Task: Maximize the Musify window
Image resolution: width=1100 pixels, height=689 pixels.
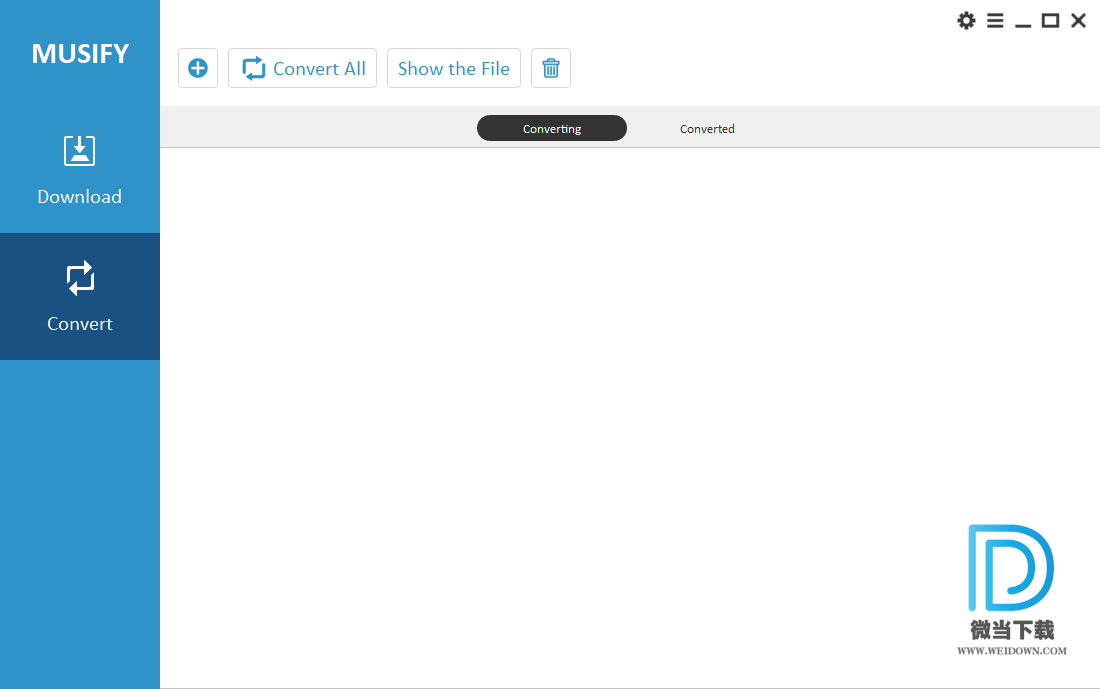Action: tap(1050, 20)
